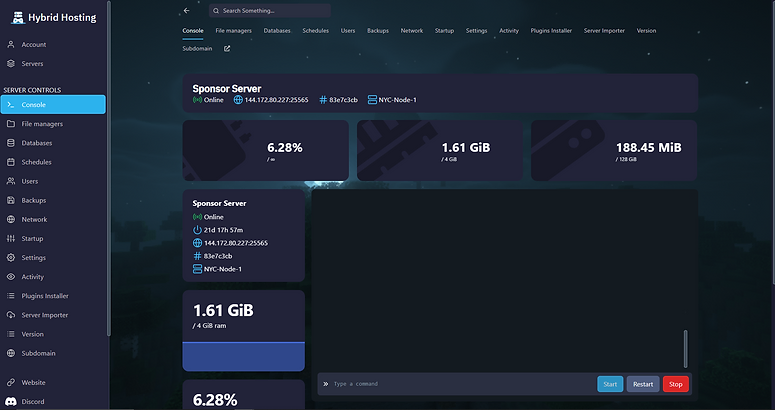The height and width of the screenshot is (410, 775).
Task: Click the Online status in header bar
Action: (214, 100)
